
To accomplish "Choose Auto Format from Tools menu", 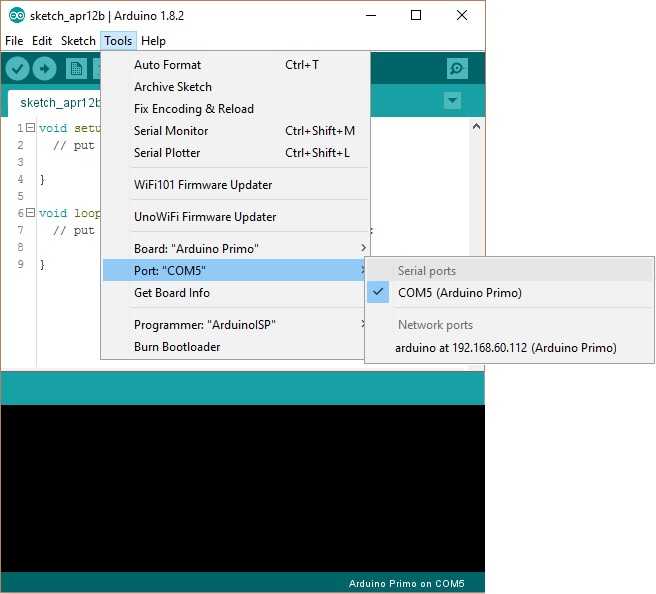I will click(x=167, y=65).
